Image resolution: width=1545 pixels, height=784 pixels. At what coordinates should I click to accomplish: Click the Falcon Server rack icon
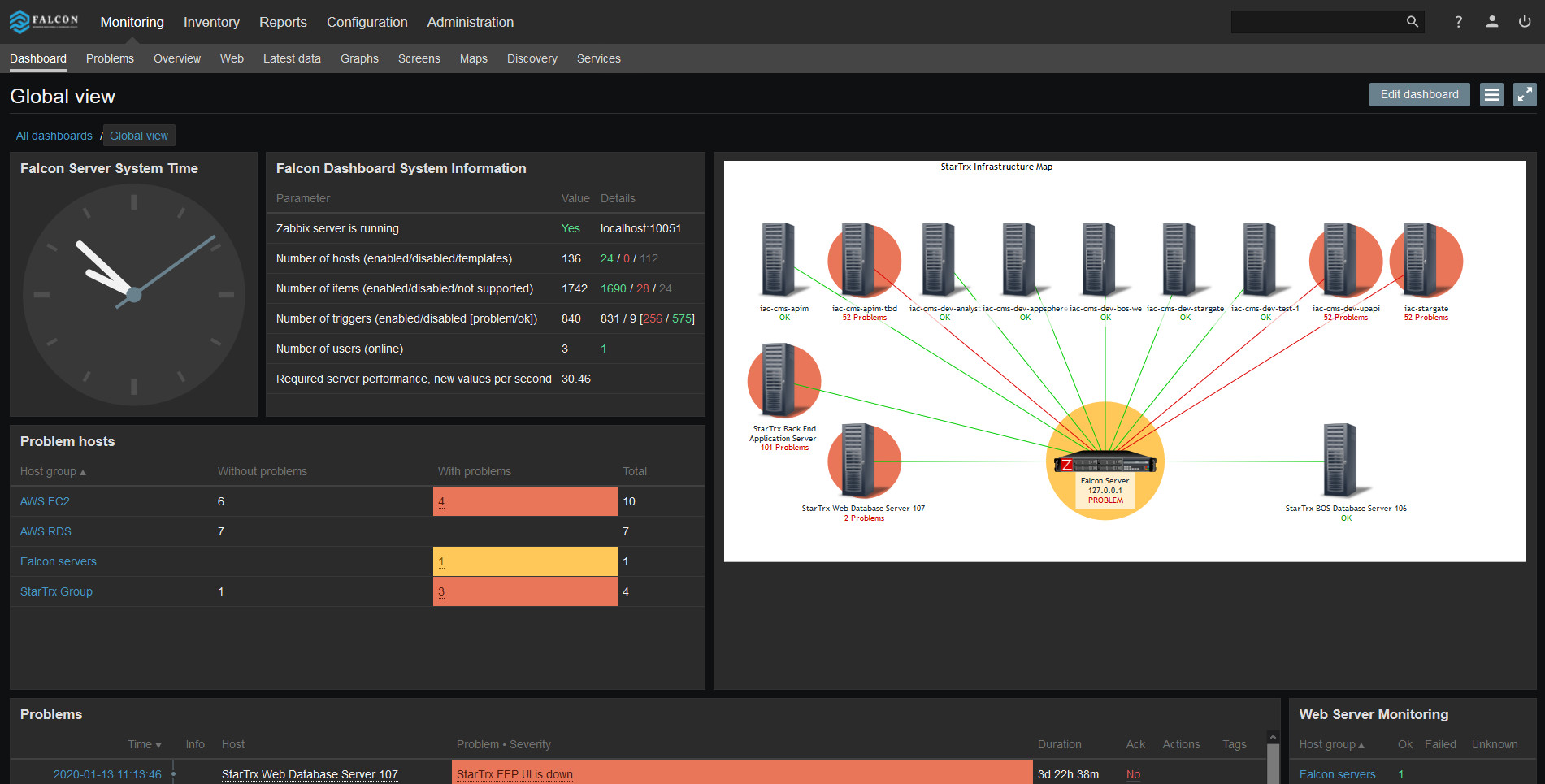click(x=1105, y=463)
